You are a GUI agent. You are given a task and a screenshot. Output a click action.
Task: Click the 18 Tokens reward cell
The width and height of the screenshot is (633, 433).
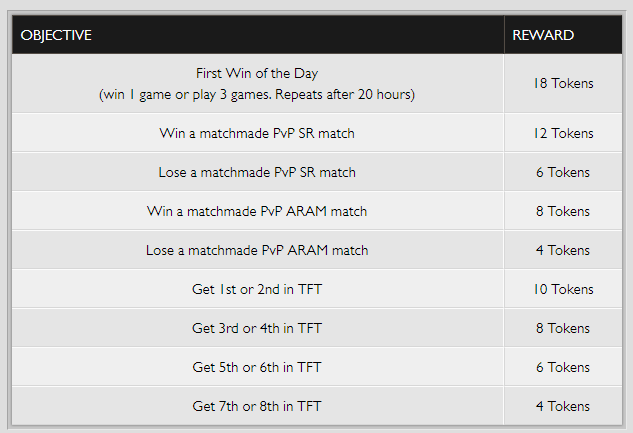[x=563, y=83]
